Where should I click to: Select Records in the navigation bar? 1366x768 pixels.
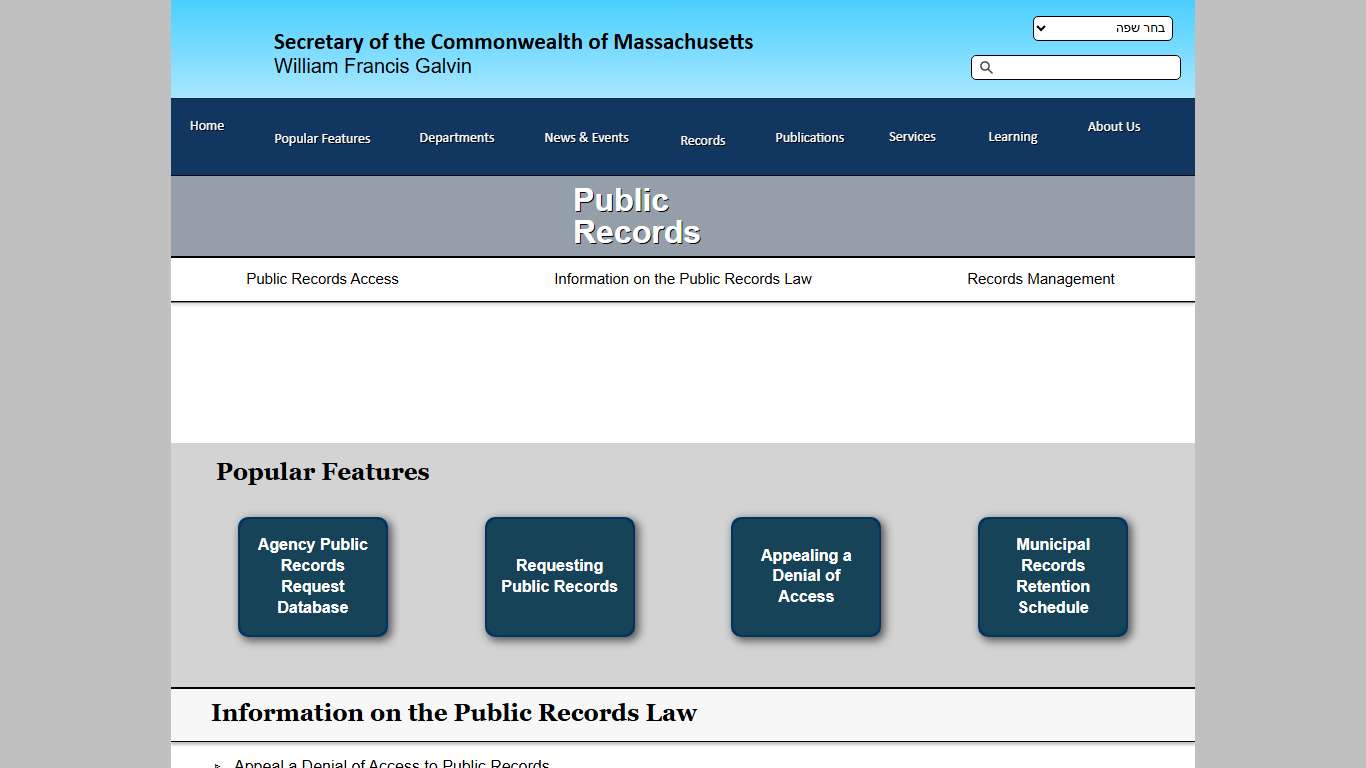coord(702,140)
